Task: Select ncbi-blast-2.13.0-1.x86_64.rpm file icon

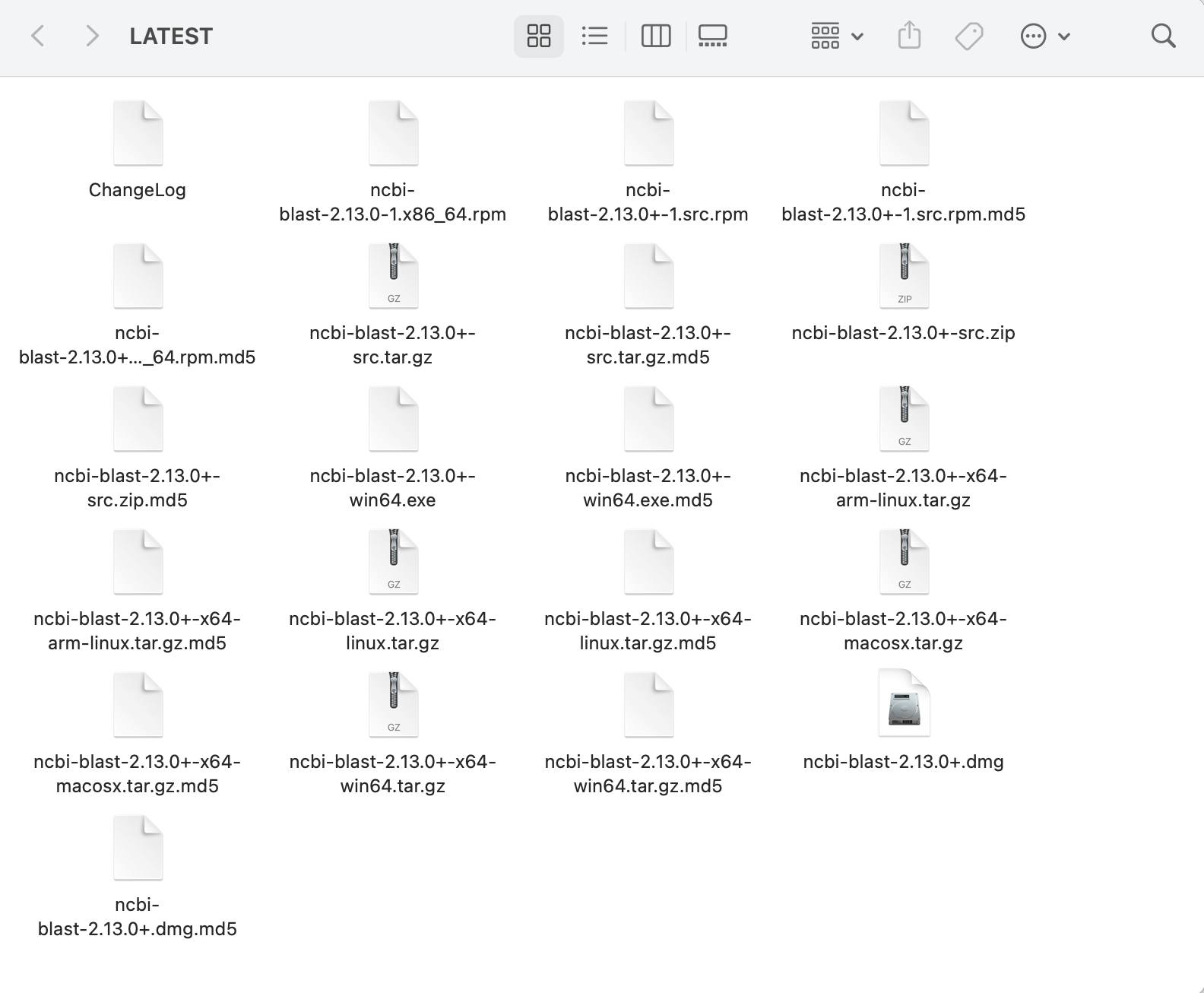Action: [393, 133]
